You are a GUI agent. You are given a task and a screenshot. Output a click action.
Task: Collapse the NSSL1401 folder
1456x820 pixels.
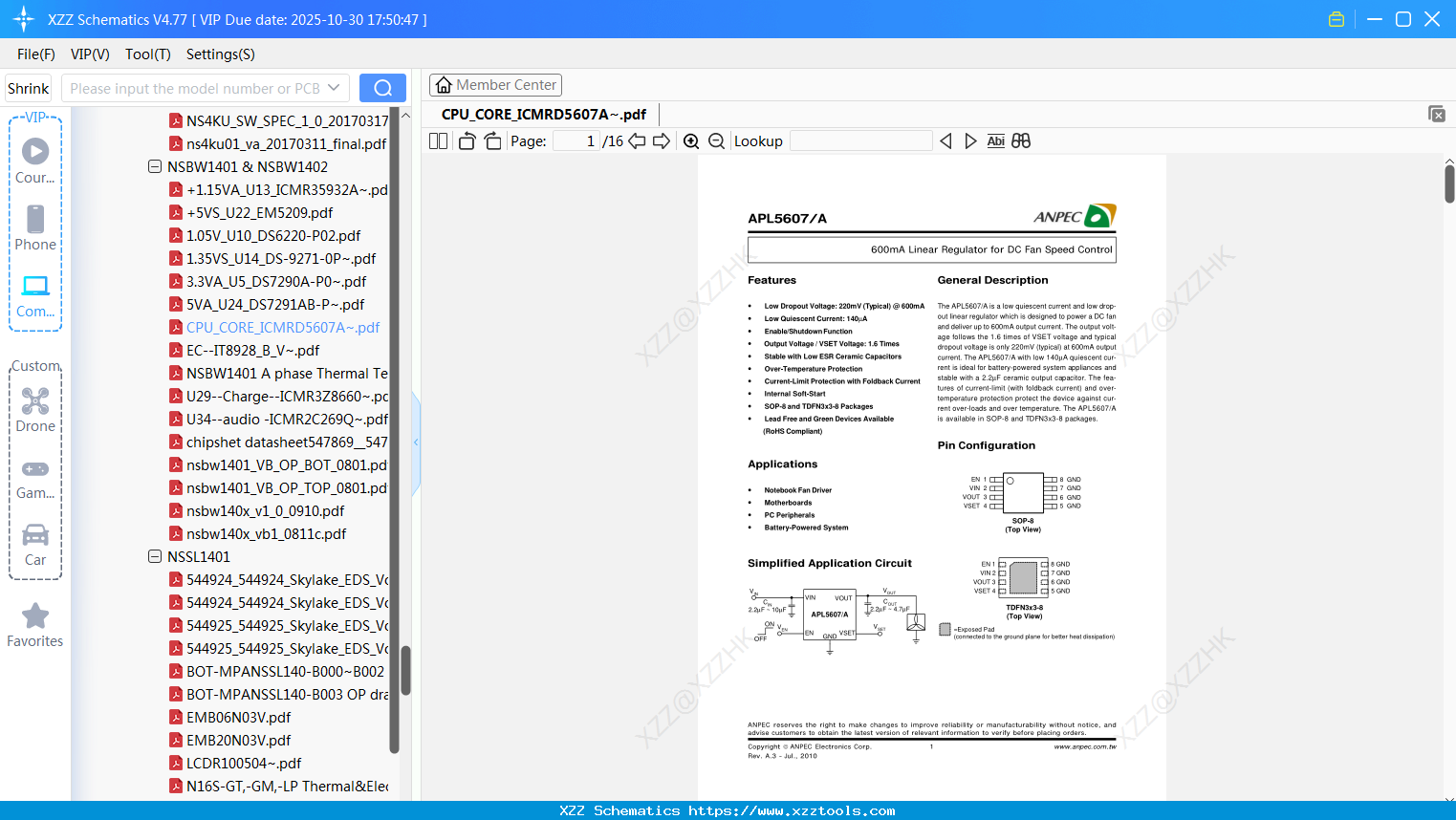[x=154, y=556]
